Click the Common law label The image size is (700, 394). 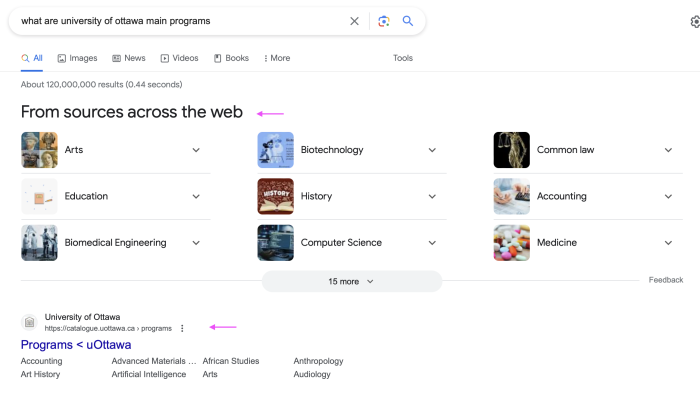tap(565, 150)
